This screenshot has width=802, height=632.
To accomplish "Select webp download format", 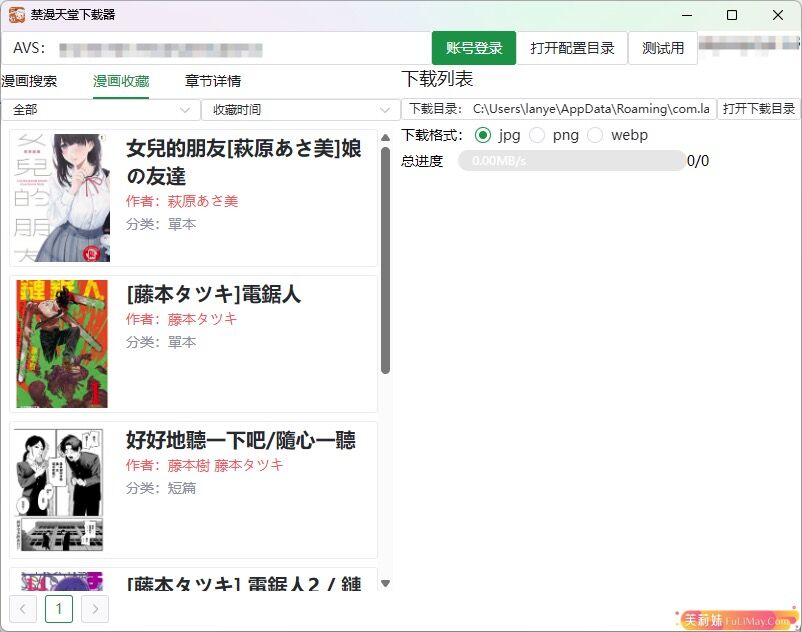I will click(596, 135).
